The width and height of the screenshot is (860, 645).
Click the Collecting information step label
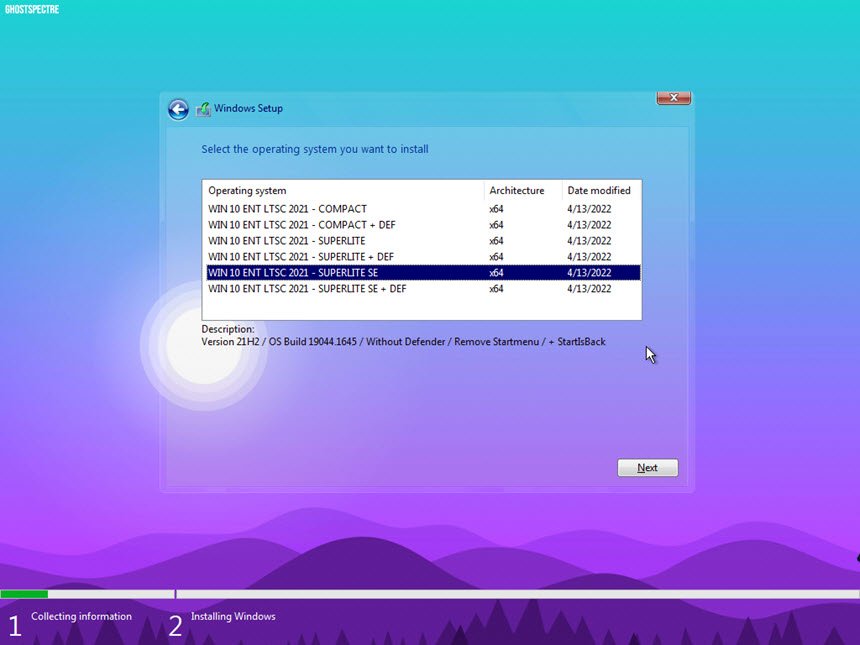click(x=81, y=616)
